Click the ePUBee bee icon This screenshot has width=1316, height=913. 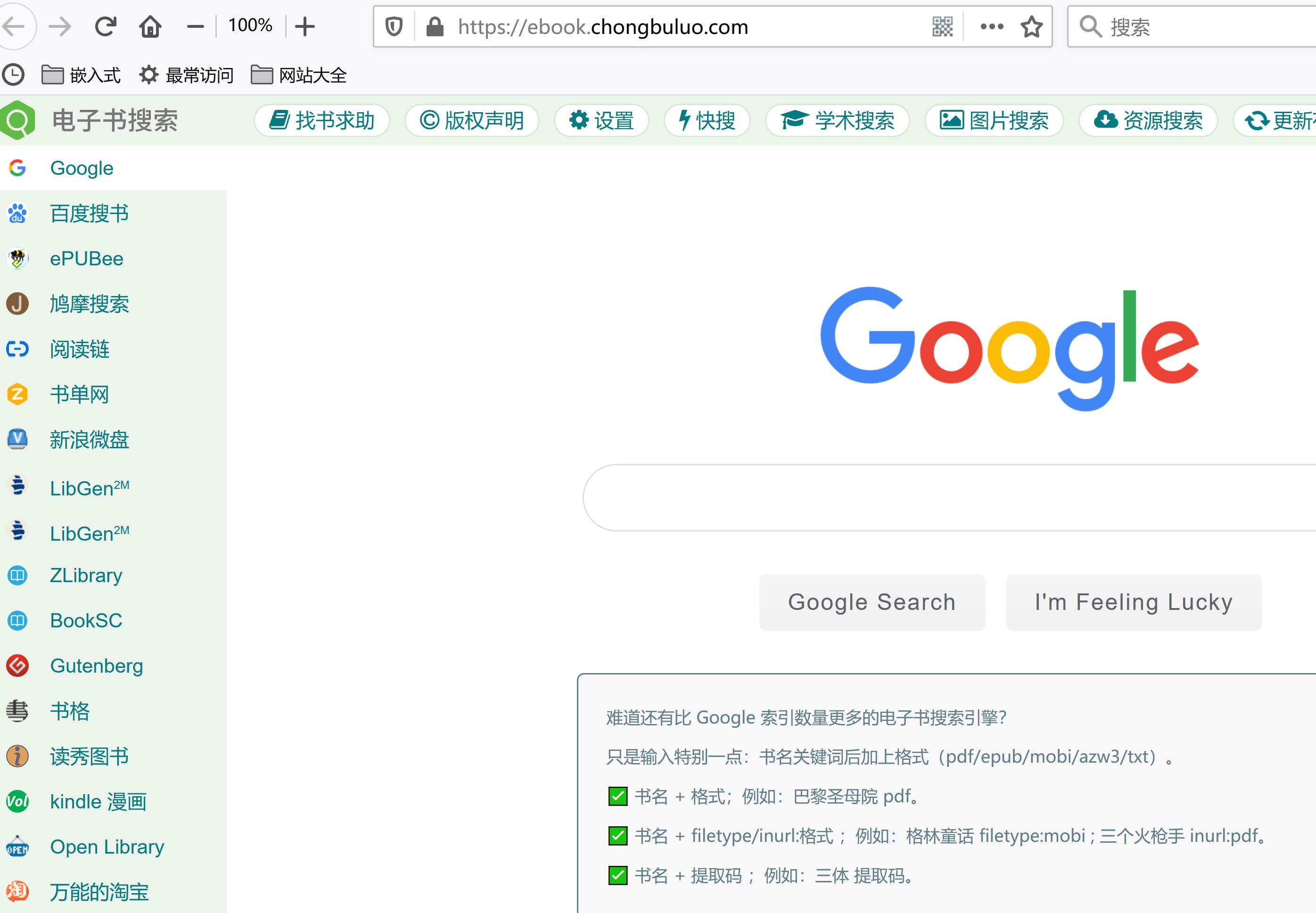(18, 259)
